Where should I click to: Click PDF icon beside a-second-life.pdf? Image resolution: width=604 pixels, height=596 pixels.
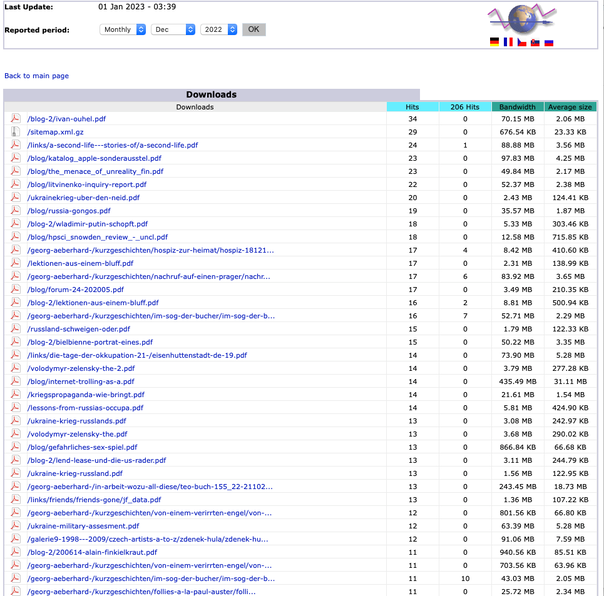pyautogui.click(x=15, y=144)
